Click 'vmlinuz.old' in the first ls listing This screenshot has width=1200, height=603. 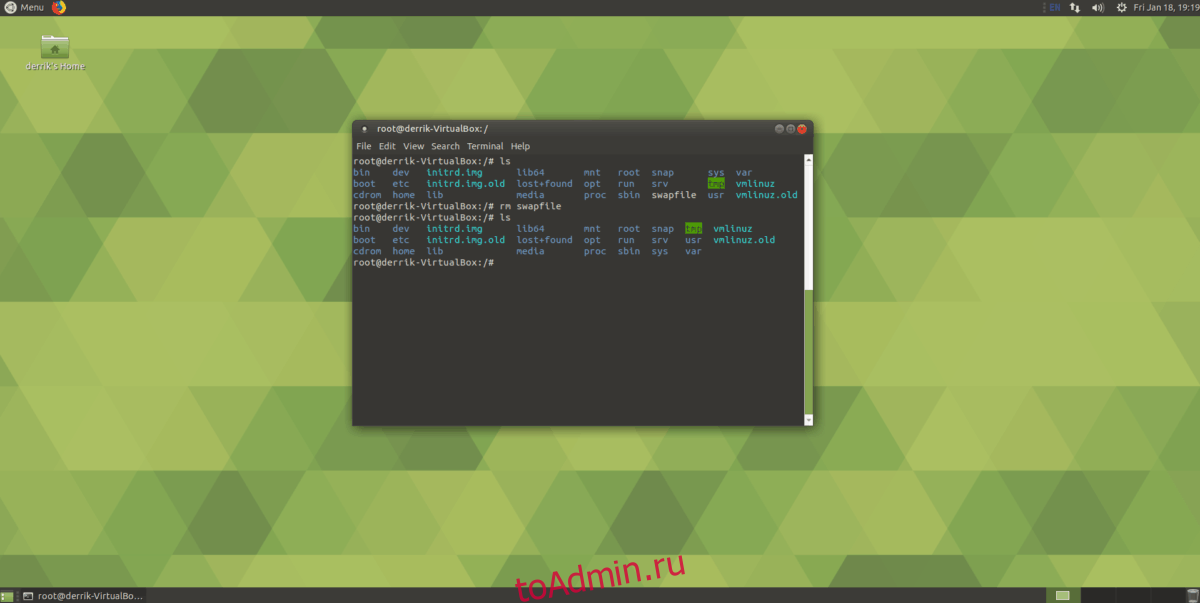(767, 195)
